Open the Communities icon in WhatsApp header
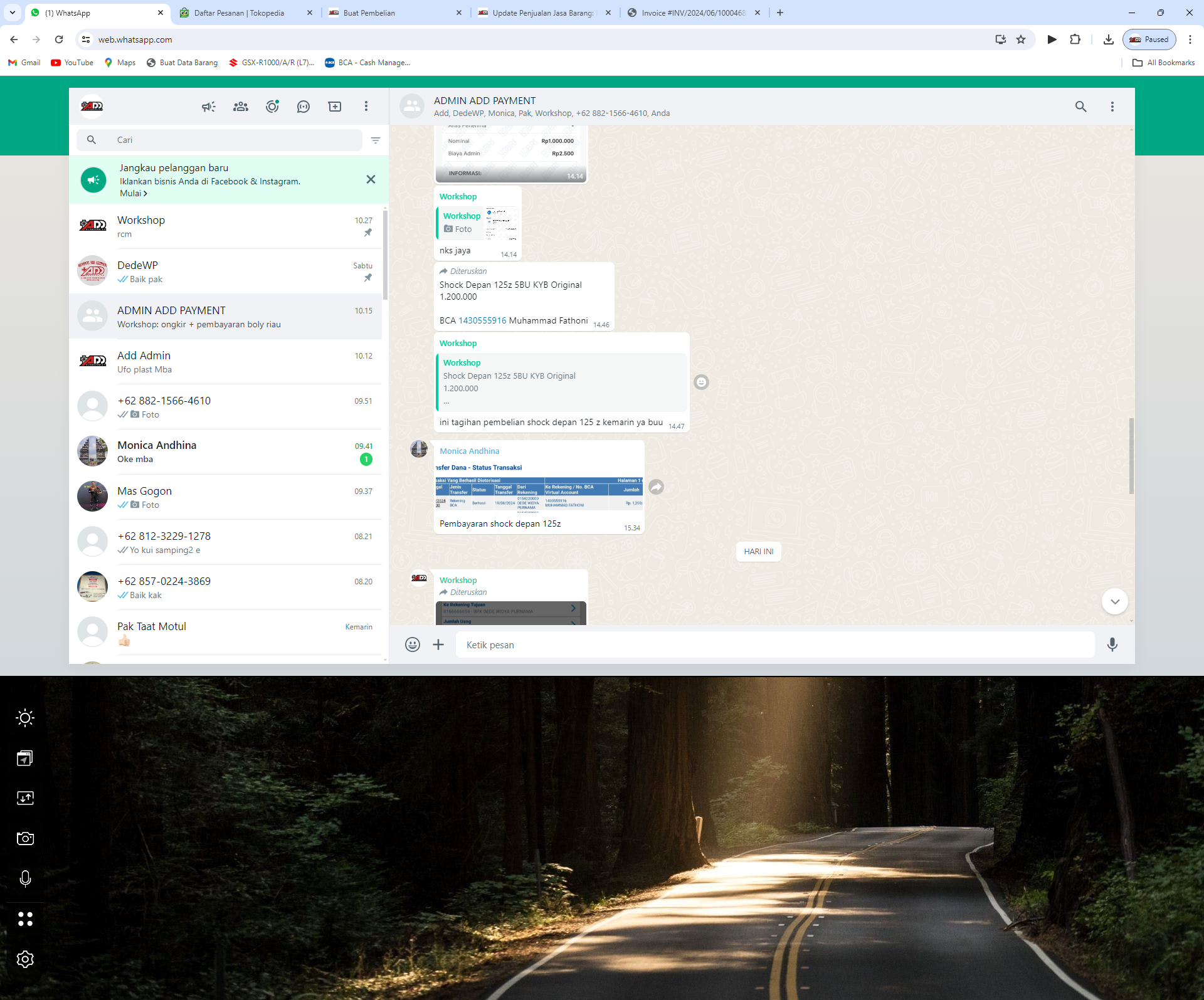 241,107
